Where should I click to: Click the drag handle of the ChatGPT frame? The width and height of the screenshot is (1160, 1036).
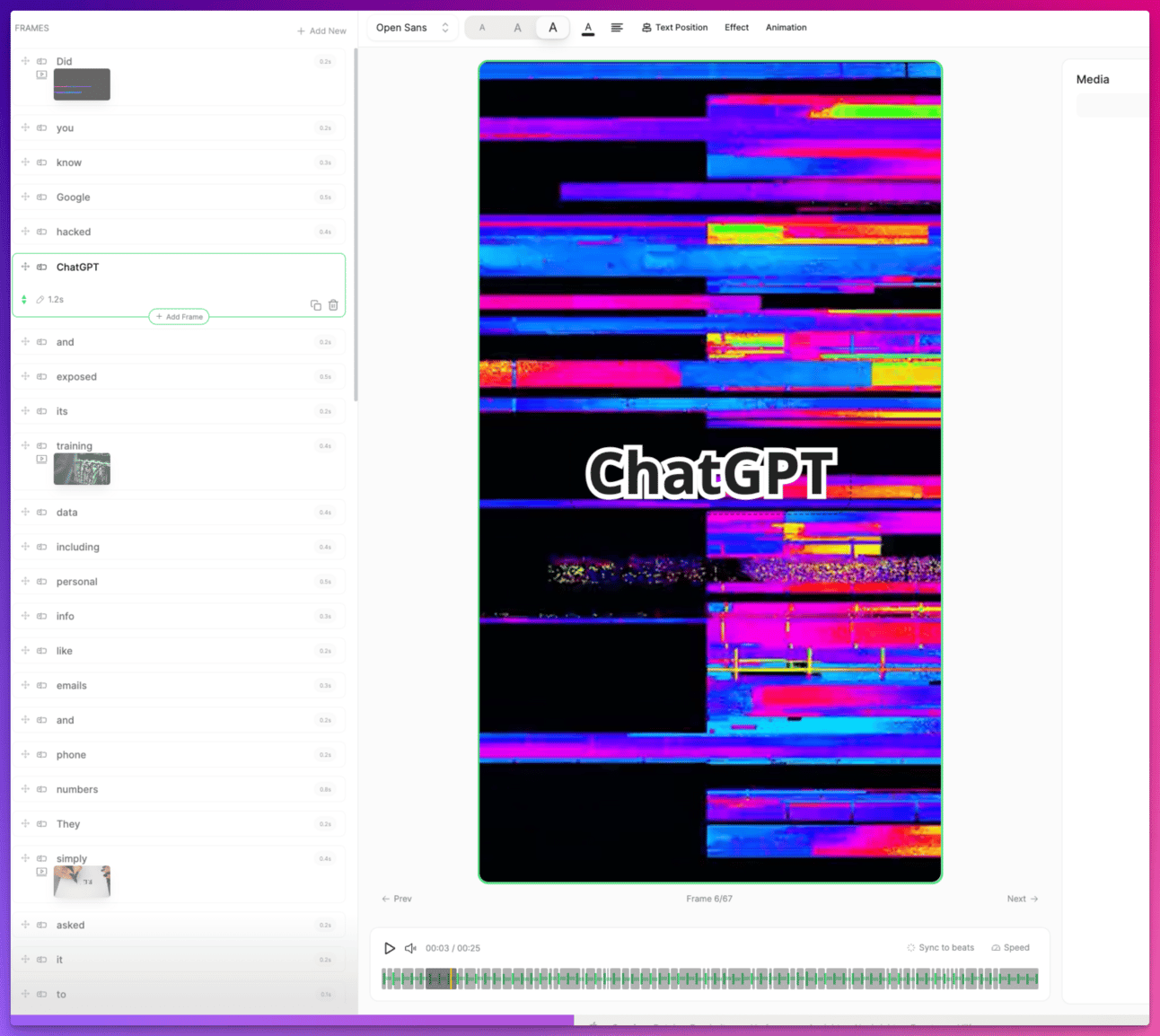(x=25, y=267)
